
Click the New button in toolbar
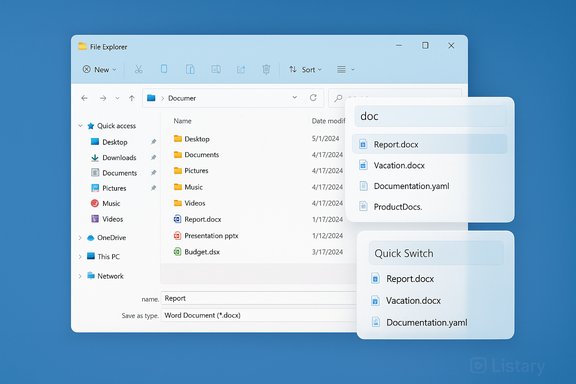click(x=99, y=69)
